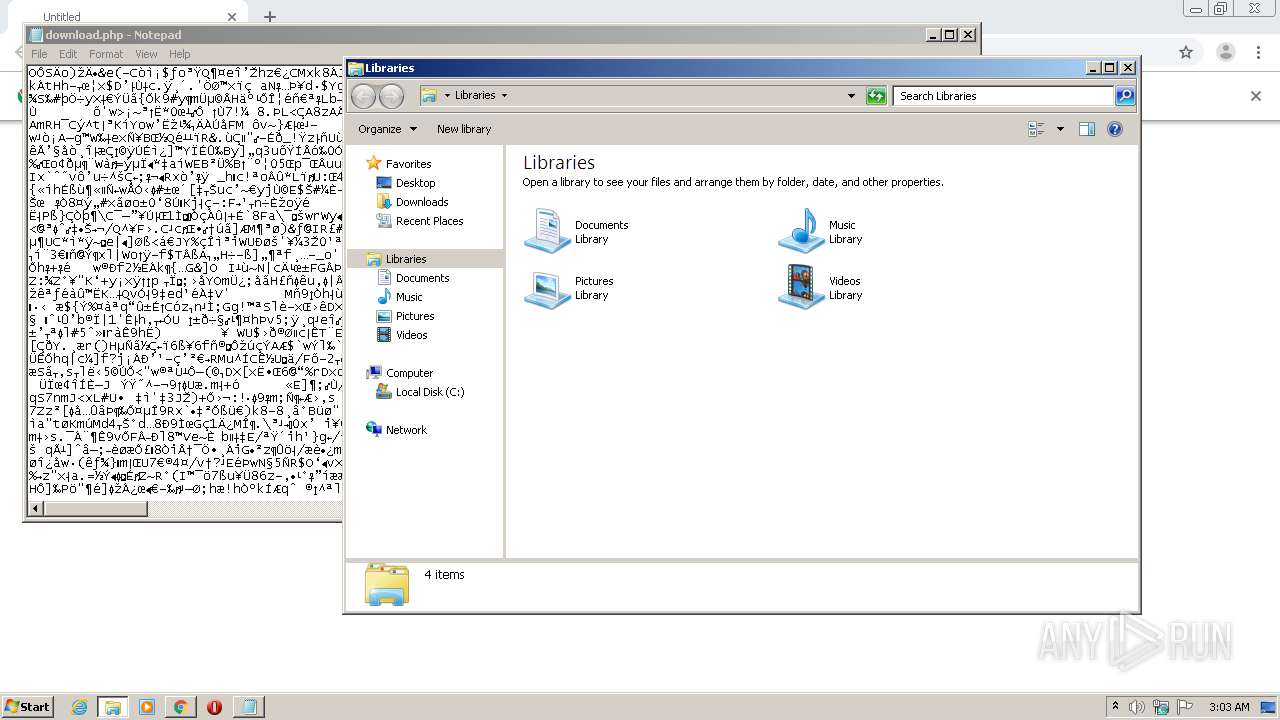
Task: Go forward in Libraries window
Action: [391, 96]
